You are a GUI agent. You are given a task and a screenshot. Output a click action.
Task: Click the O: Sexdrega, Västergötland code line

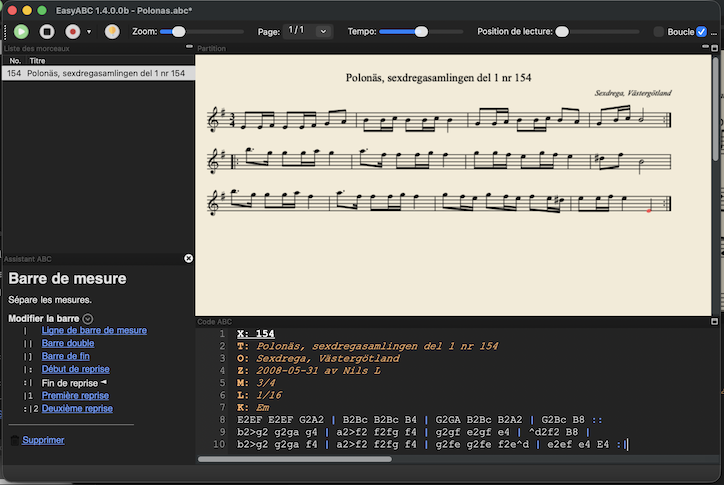(318, 358)
